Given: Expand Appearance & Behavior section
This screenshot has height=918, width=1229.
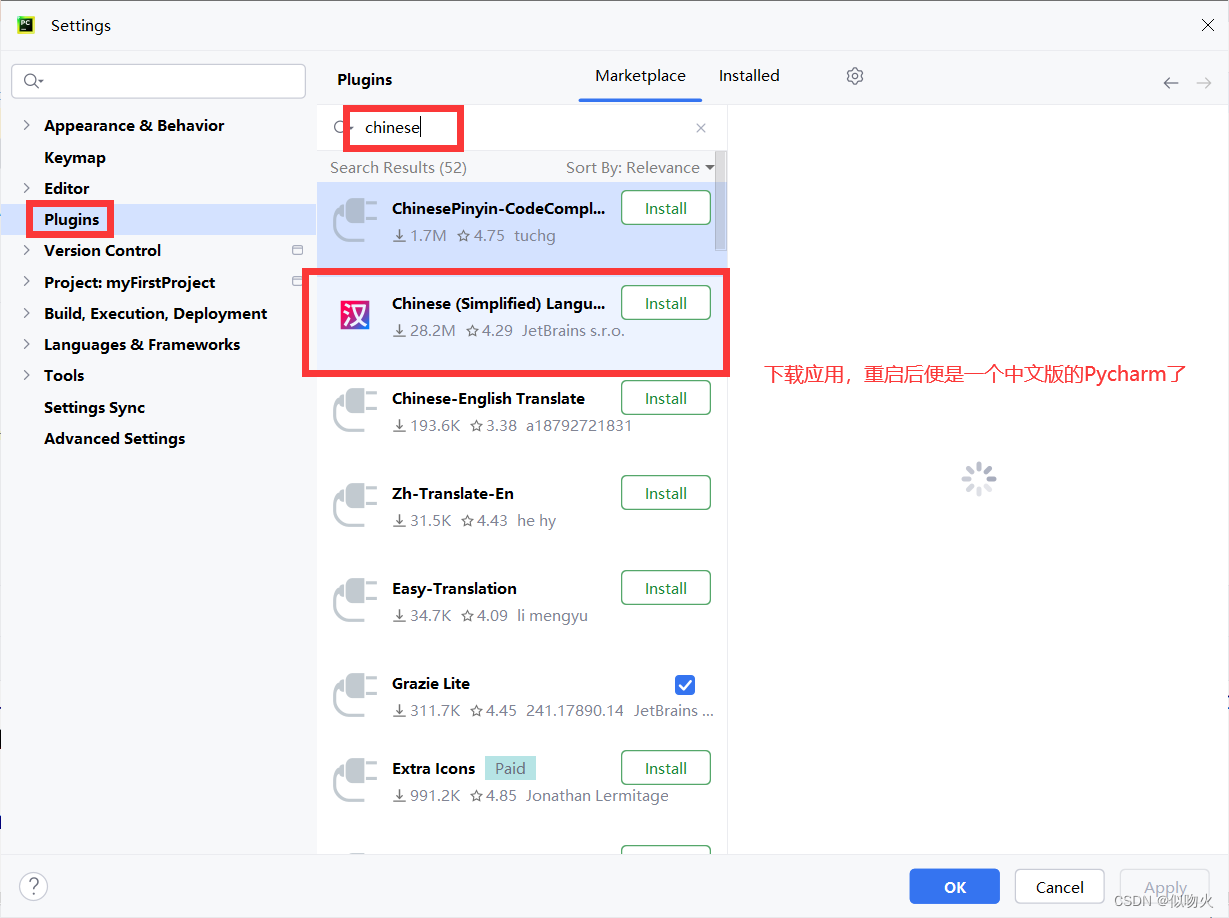Looking at the screenshot, I should tap(27, 125).
